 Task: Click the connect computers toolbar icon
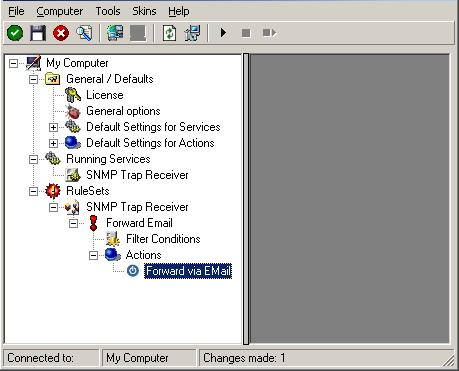(115, 33)
